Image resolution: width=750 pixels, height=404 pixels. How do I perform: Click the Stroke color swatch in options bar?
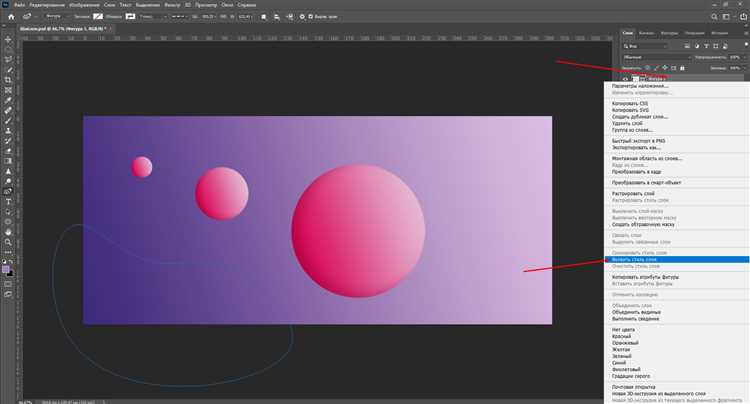[x=130, y=17]
